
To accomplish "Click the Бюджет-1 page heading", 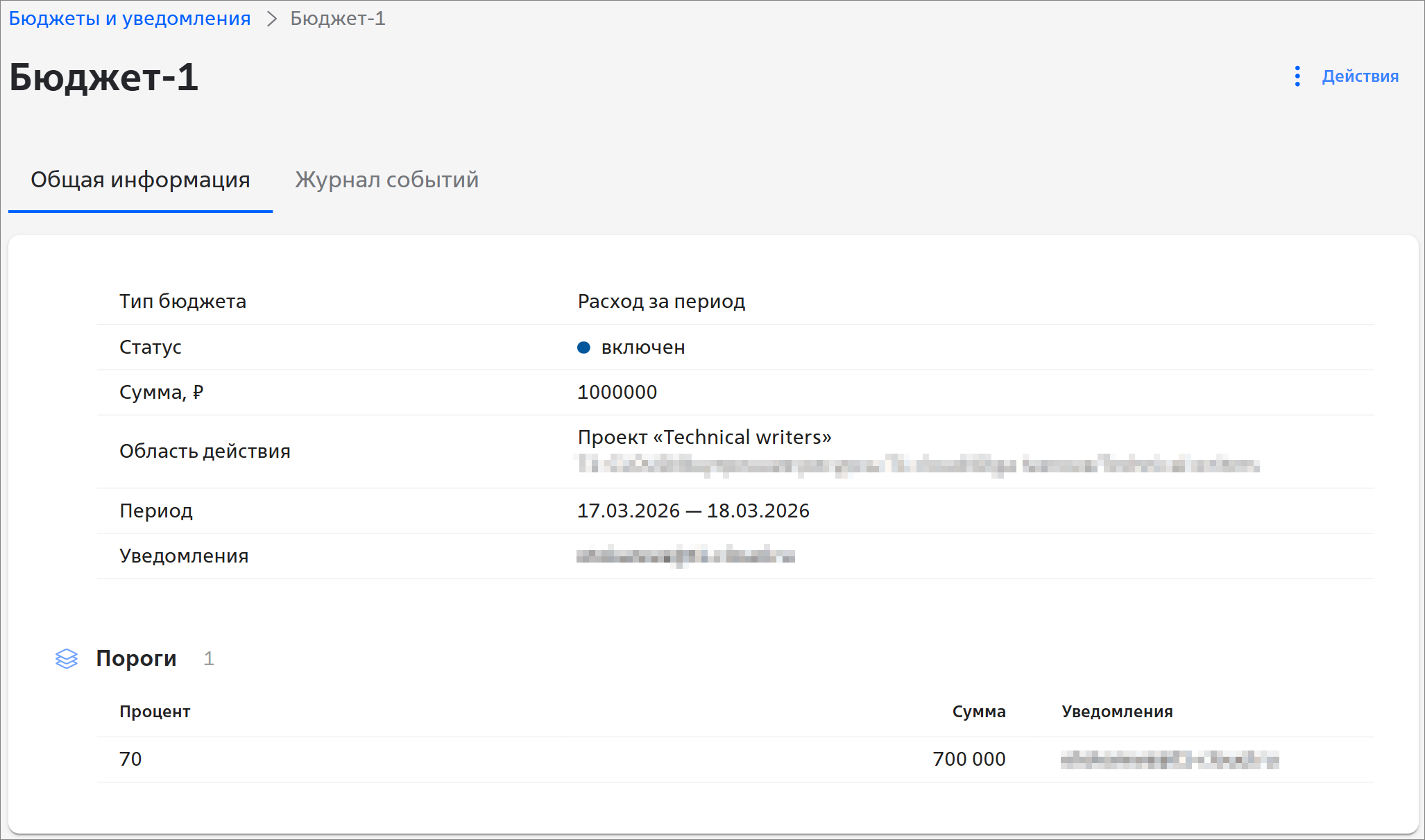I will coord(104,77).
